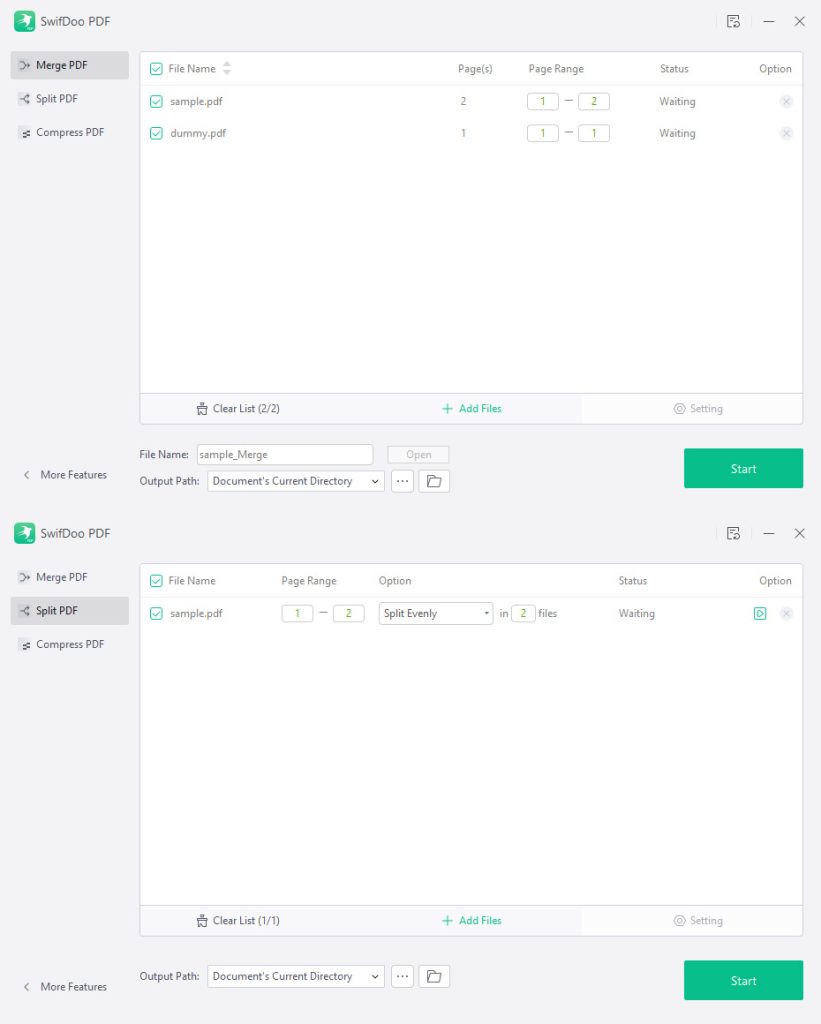Open history icon in Merge window title bar
Viewport: 821px width, 1024px height.
click(733, 22)
